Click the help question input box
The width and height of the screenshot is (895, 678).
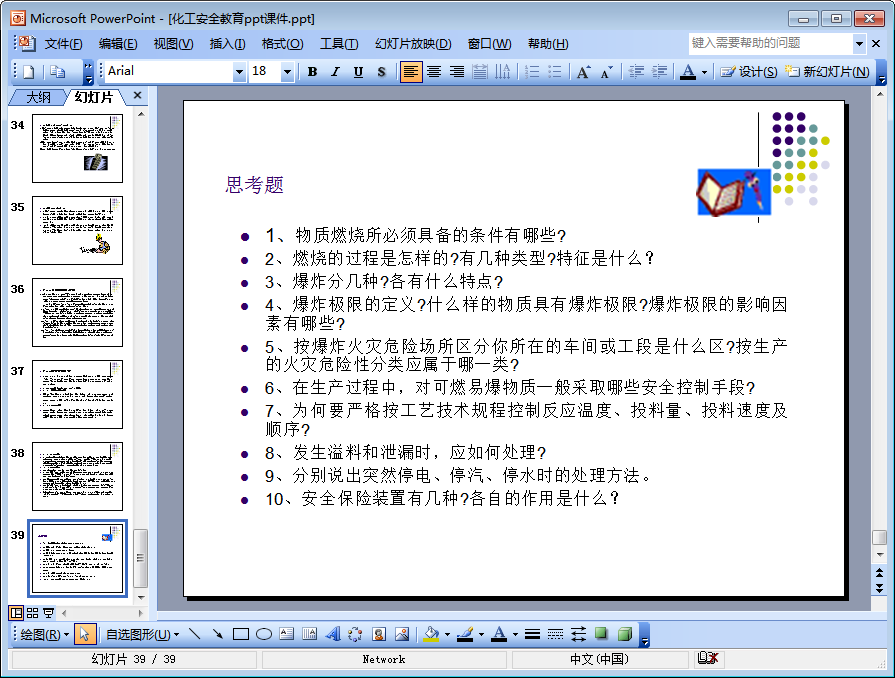(x=771, y=43)
